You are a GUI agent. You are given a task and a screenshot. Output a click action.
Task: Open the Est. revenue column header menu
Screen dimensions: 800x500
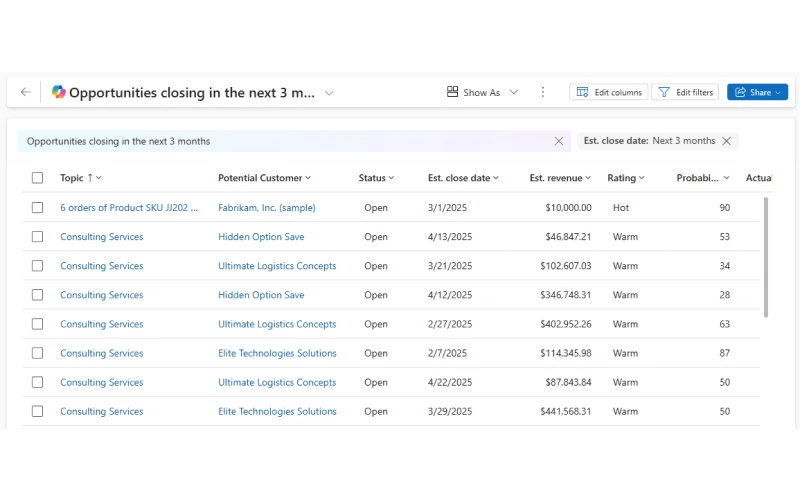[x=560, y=178]
